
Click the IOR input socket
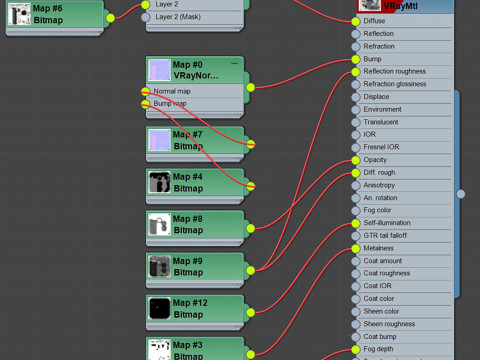coord(356,135)
